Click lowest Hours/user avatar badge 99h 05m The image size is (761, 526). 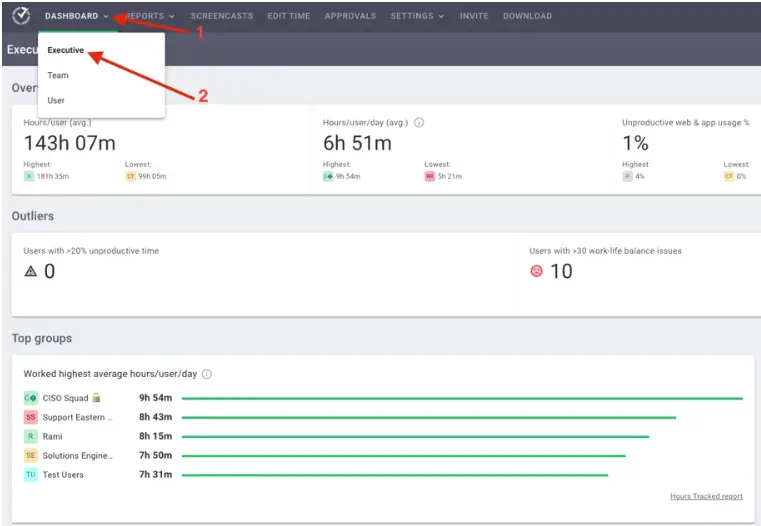(130, 176)
